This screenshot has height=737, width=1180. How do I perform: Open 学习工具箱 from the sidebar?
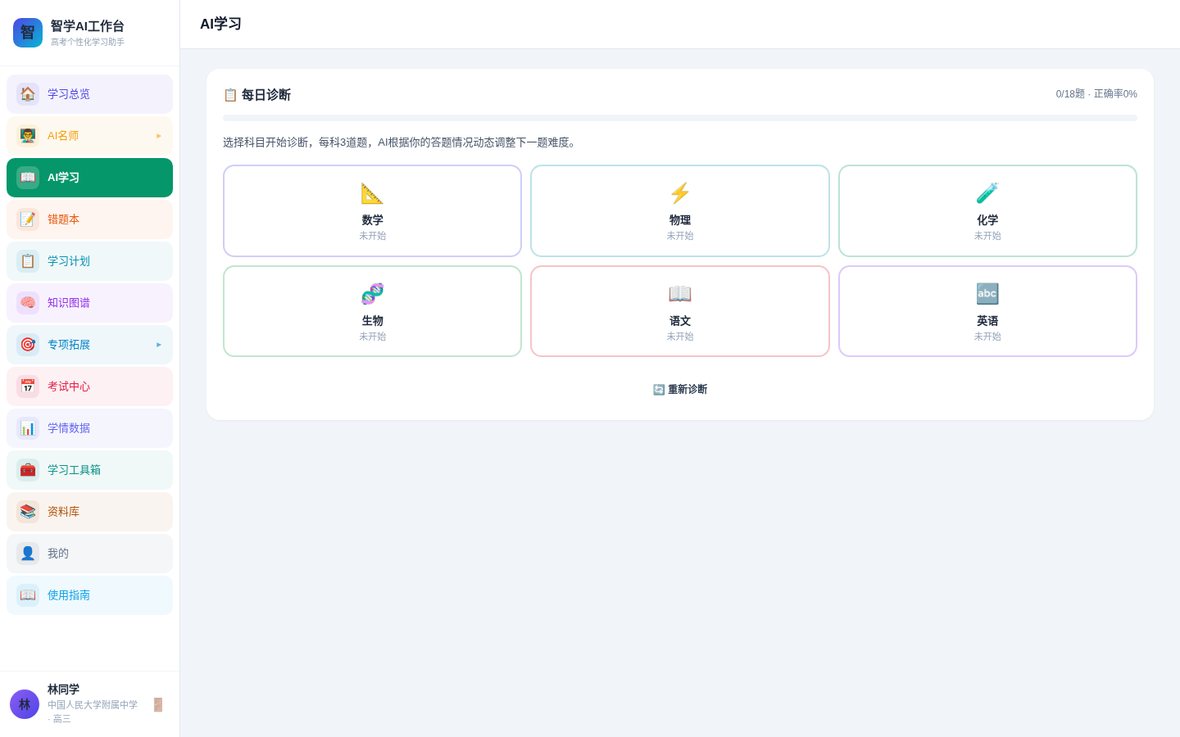[90, 470]
